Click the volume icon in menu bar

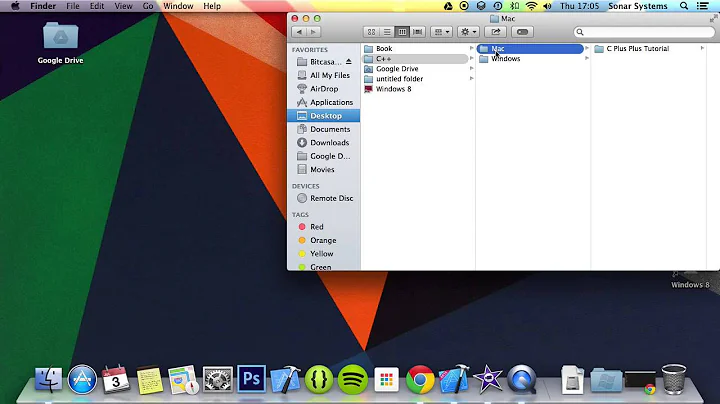[x=547, y=6]
